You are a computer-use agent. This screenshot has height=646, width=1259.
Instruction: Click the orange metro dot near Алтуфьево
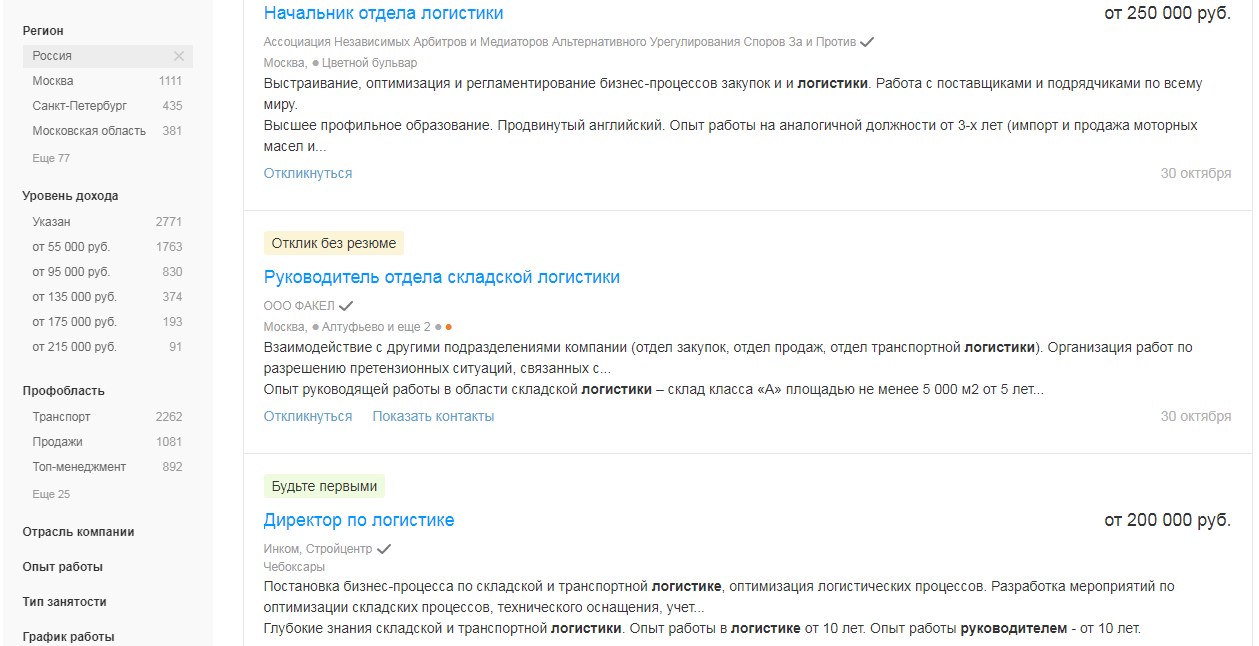[x=449, y=327]
